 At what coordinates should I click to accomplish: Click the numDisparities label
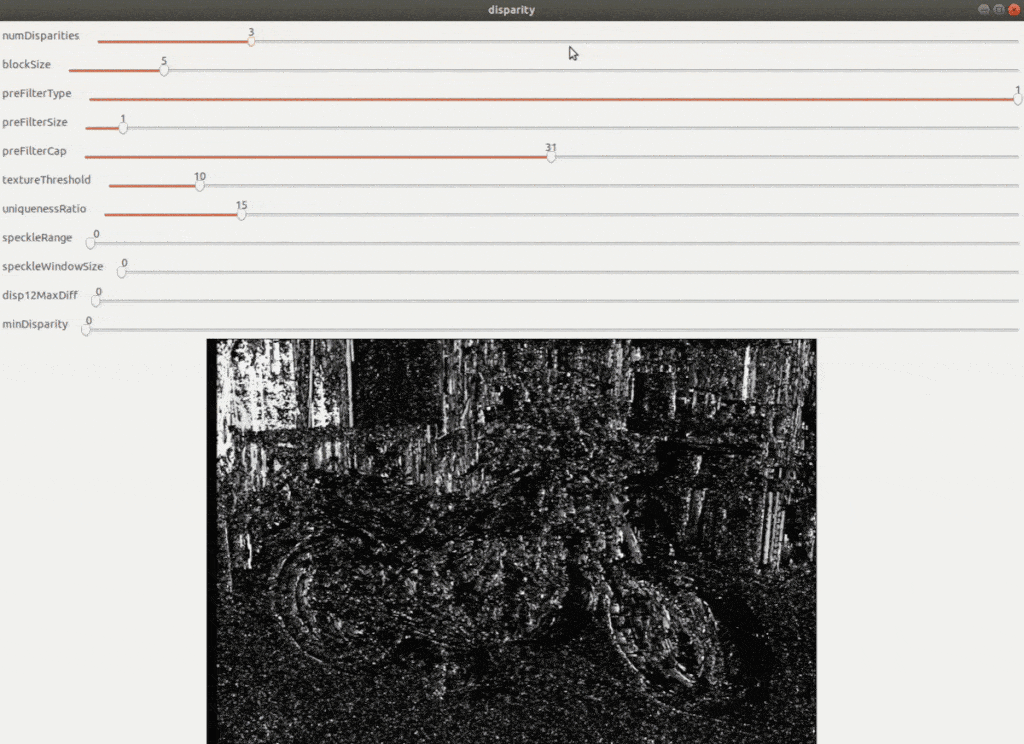40,35
